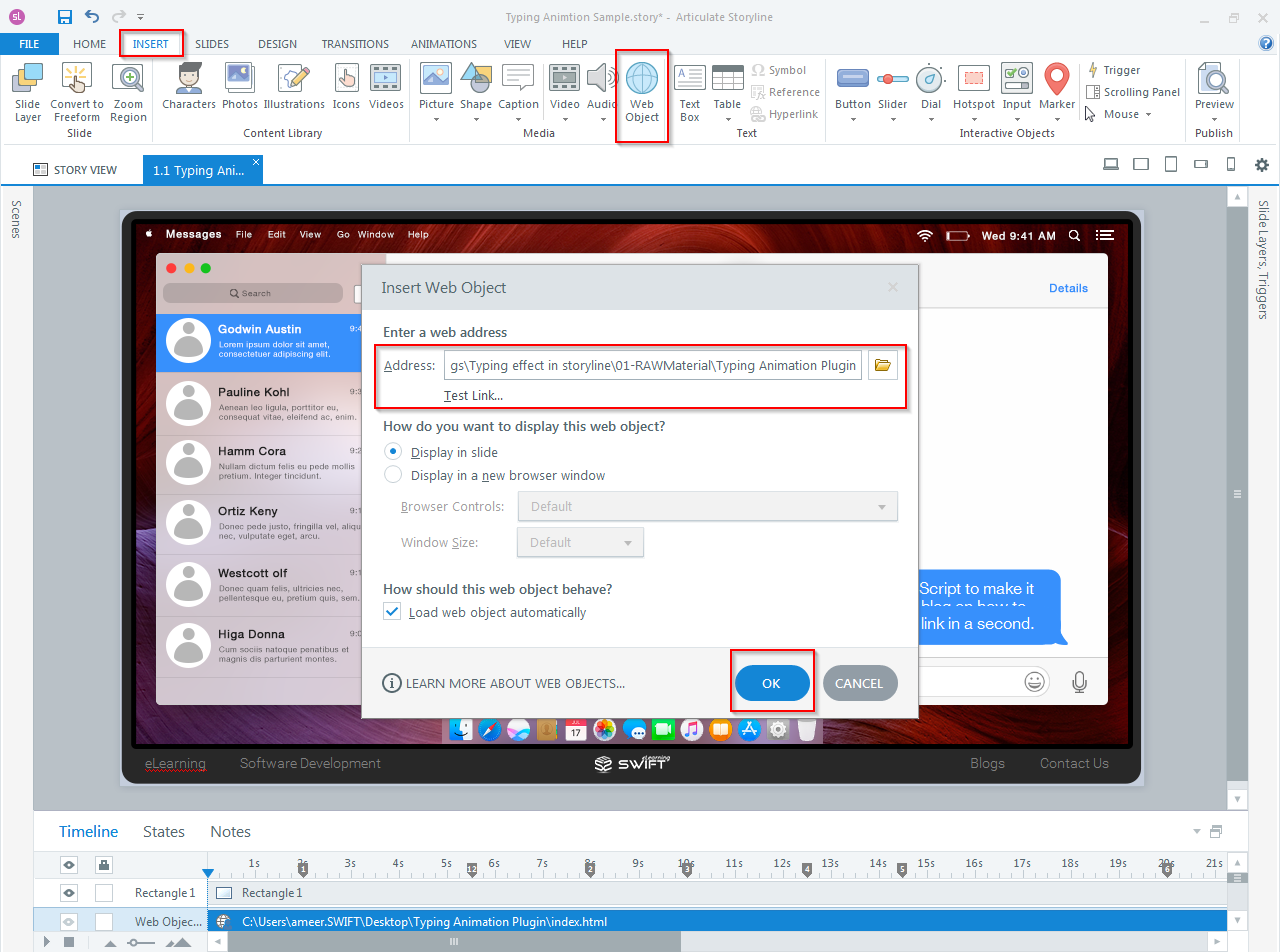Screen dimensions: 1280x952
Task: Play the timeline with play button
Action: (48, 942)
